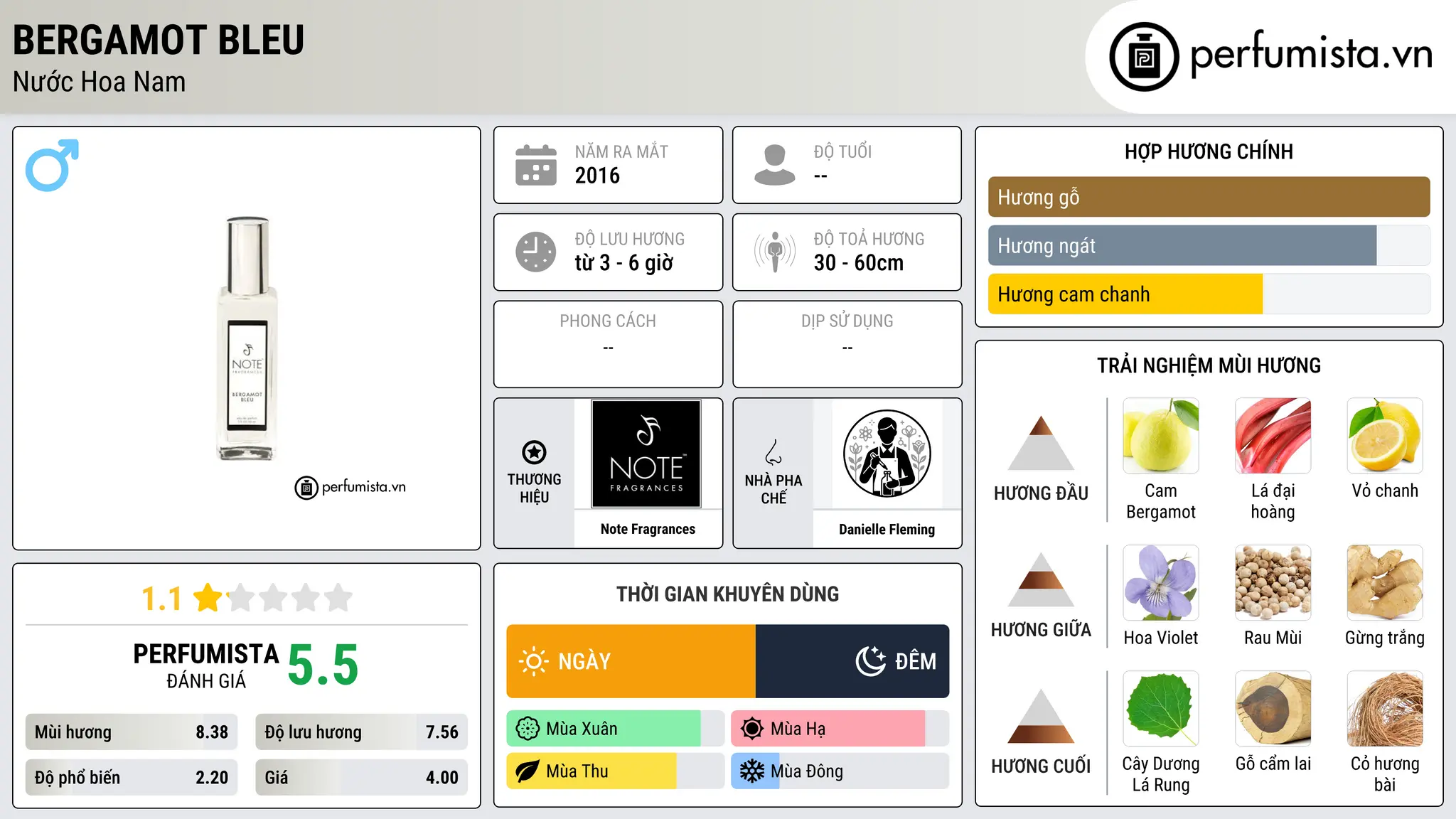This screenshot has width=1456, height=819.
Task: Click the sillage icon beside Độ Toả Hương
Action: [775, 252]
